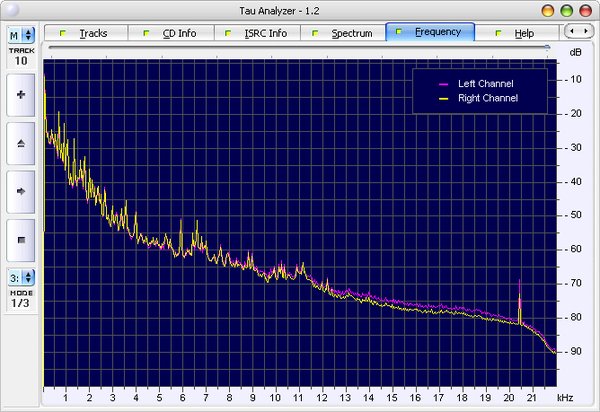Click the position slider handle above graph
This screenshot has height=412, width=600.
pos(548,47)
